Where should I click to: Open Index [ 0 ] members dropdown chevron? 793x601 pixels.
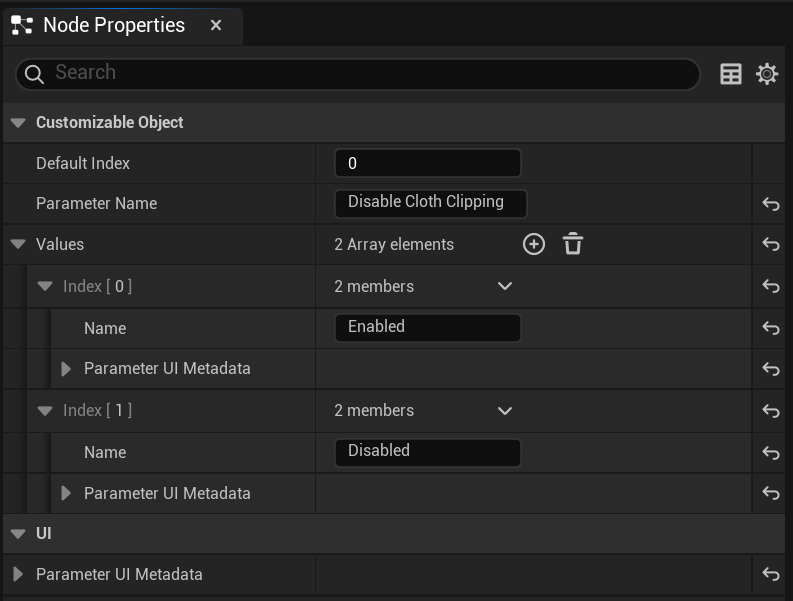click(x=505, y=286)
